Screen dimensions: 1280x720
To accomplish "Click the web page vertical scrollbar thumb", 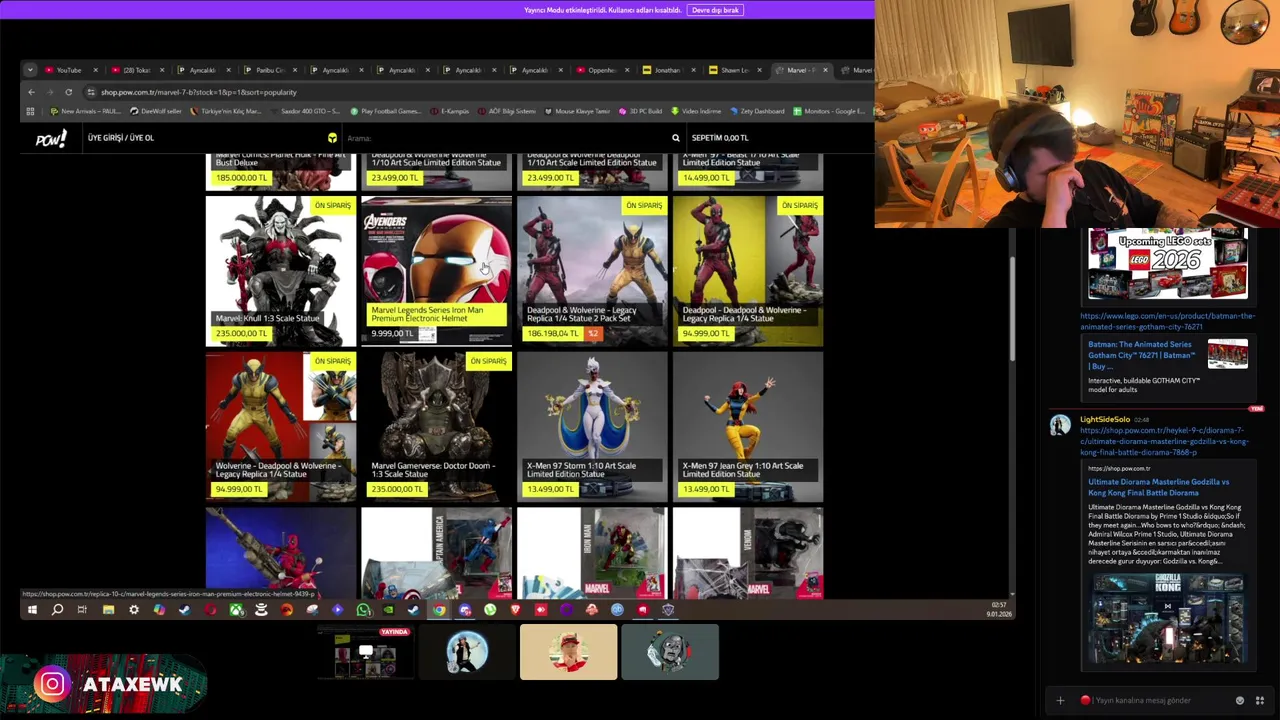I will click(1010, 308).
